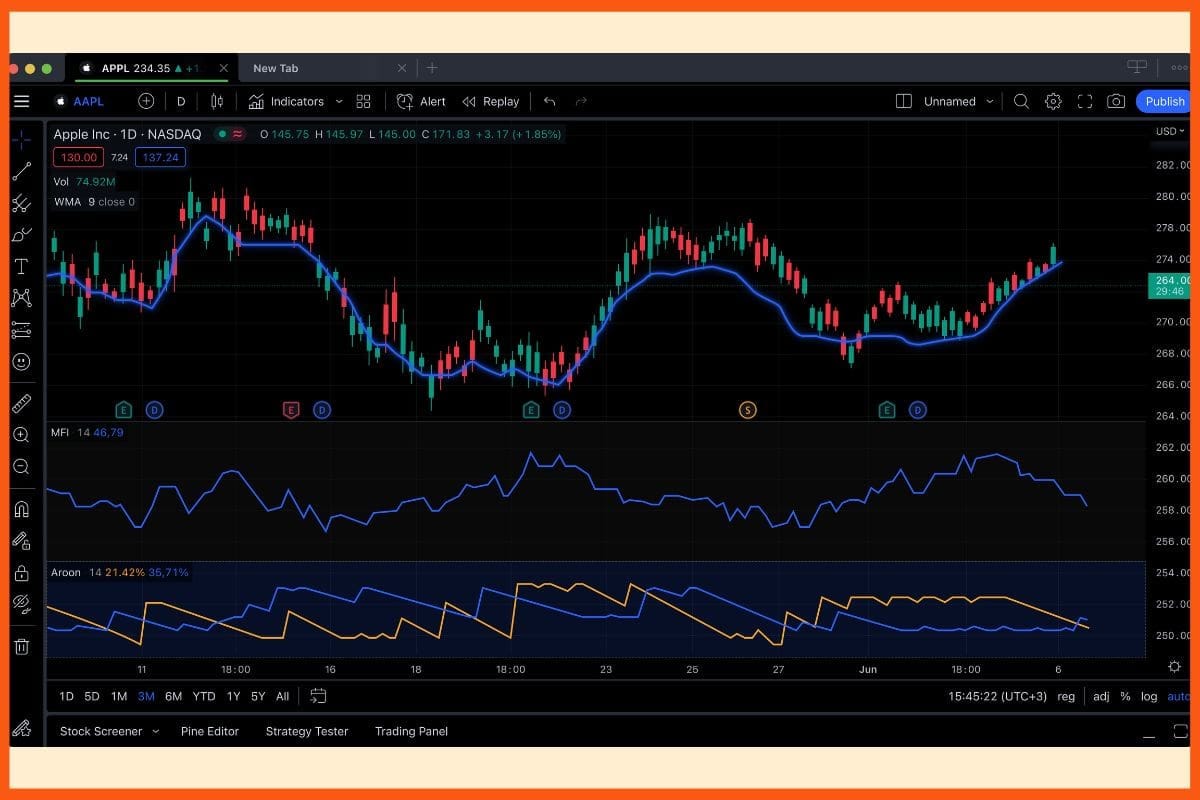Open the Indicators dropdown chevron

pyautogui.click(x=339, y=101)
